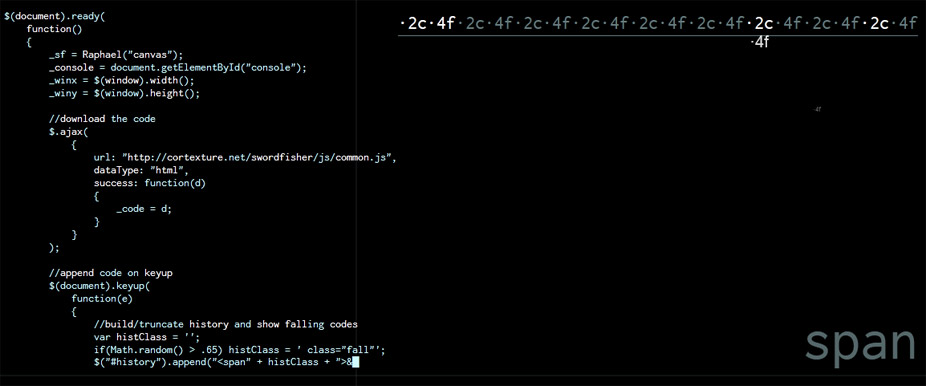Click the 'var histClass' declaration line
Screen dimensions: 926x386
pos(147,338)
